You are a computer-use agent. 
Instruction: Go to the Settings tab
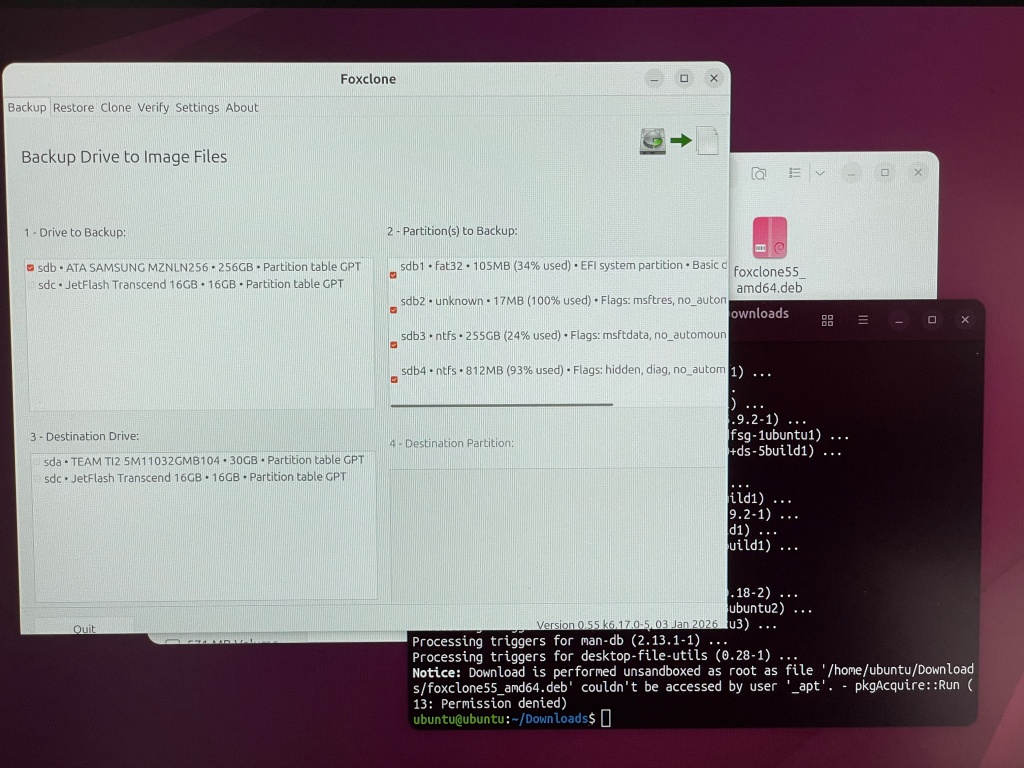[197, 107]
